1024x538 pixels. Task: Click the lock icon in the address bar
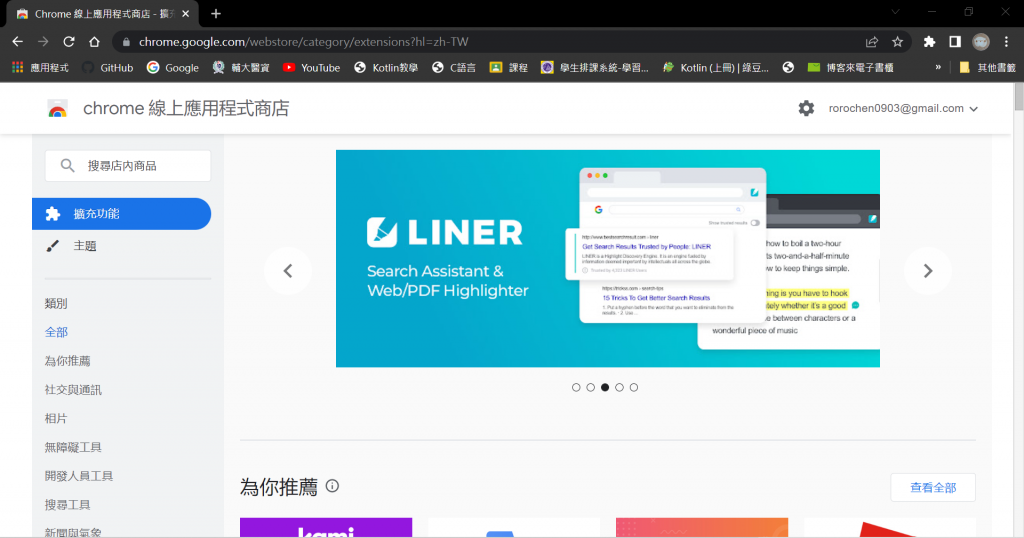(126, 42)
